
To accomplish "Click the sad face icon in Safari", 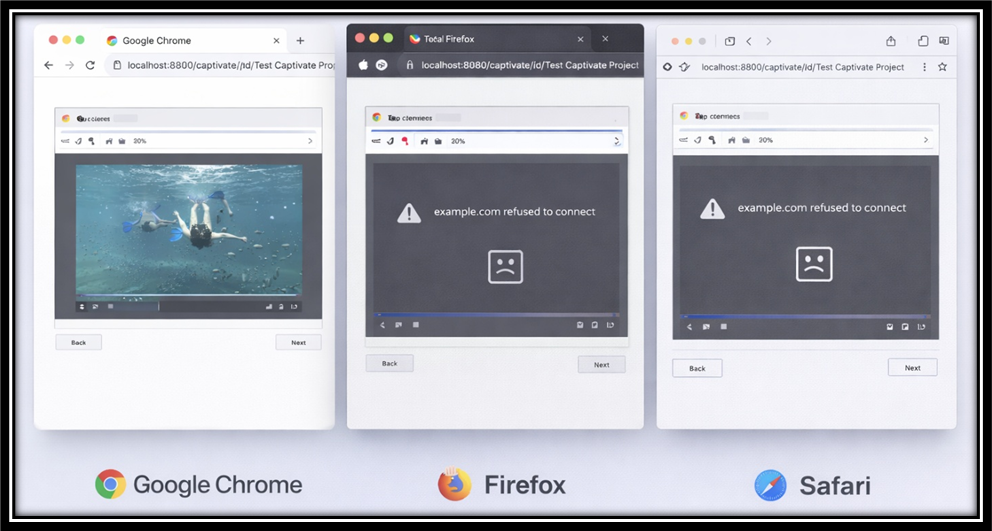I will (x=814, y=264).
